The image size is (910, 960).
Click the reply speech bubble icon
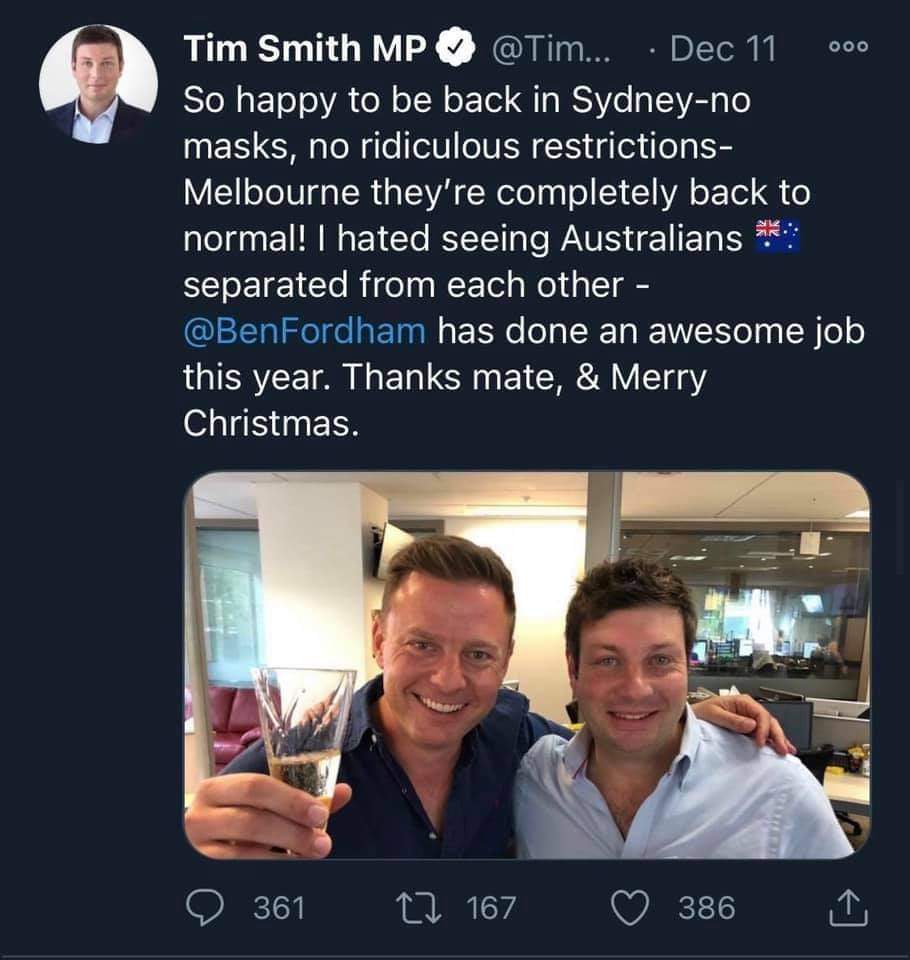pos(208,907)
